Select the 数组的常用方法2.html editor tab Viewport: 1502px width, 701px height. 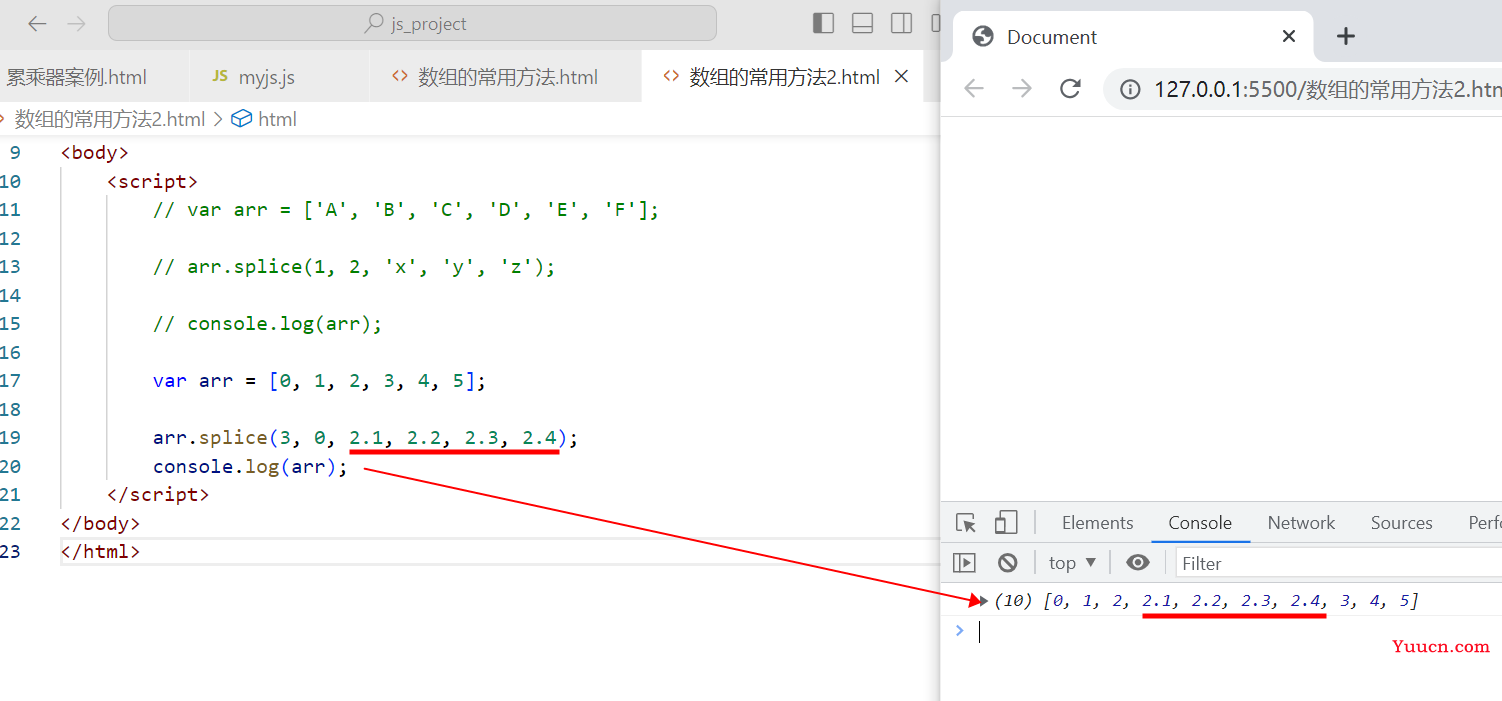pos(785,77)
